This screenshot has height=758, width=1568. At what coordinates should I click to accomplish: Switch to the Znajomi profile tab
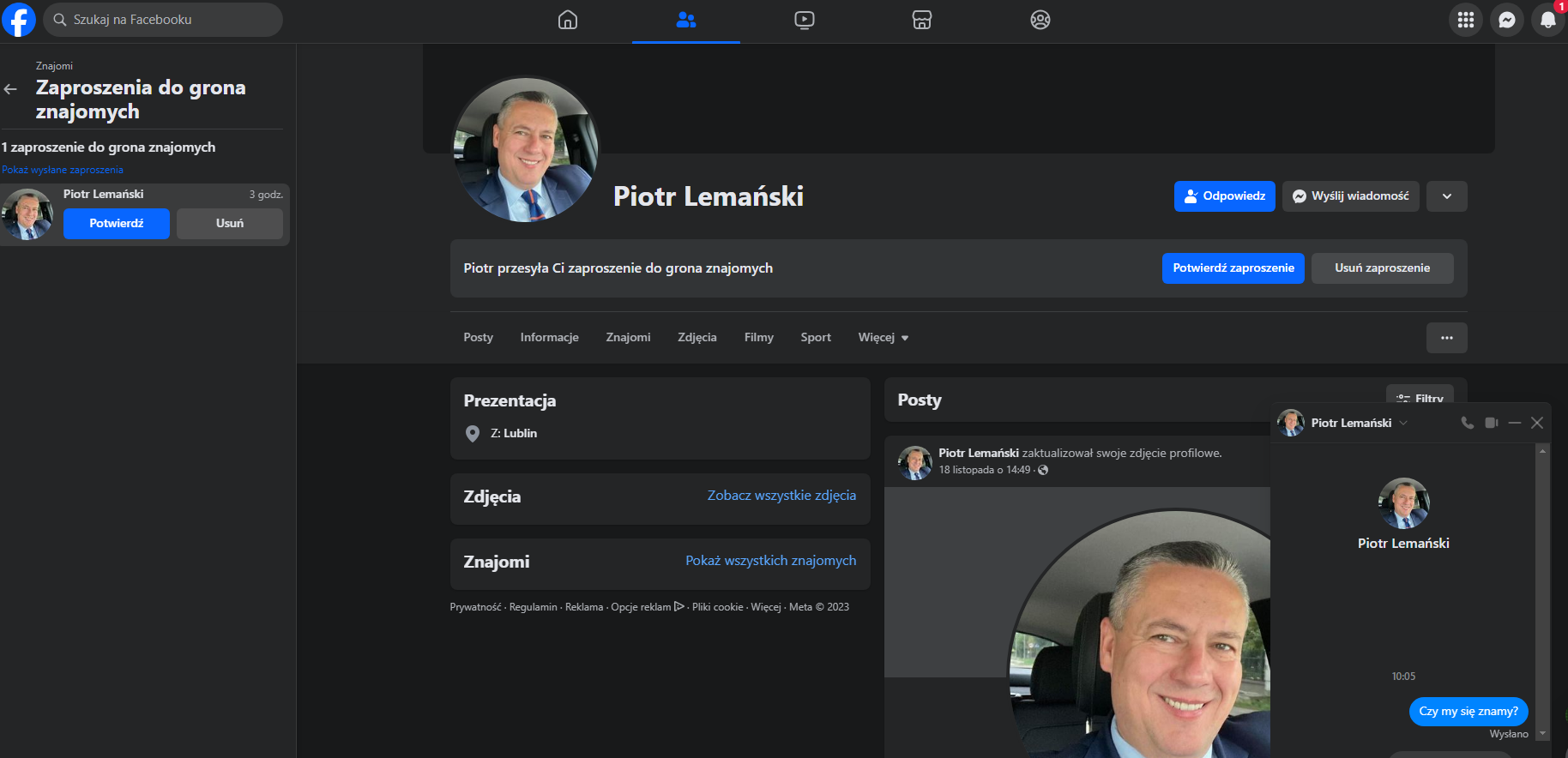629,338
